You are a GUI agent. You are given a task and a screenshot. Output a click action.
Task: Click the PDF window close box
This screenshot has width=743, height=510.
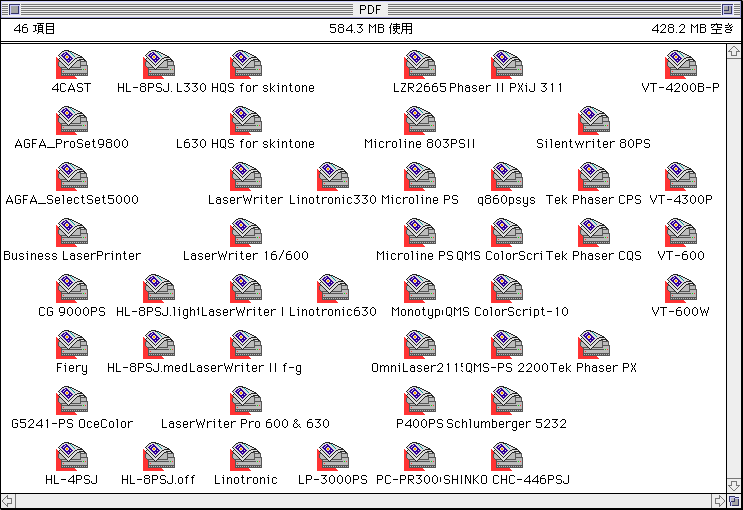tap(14, 9)
